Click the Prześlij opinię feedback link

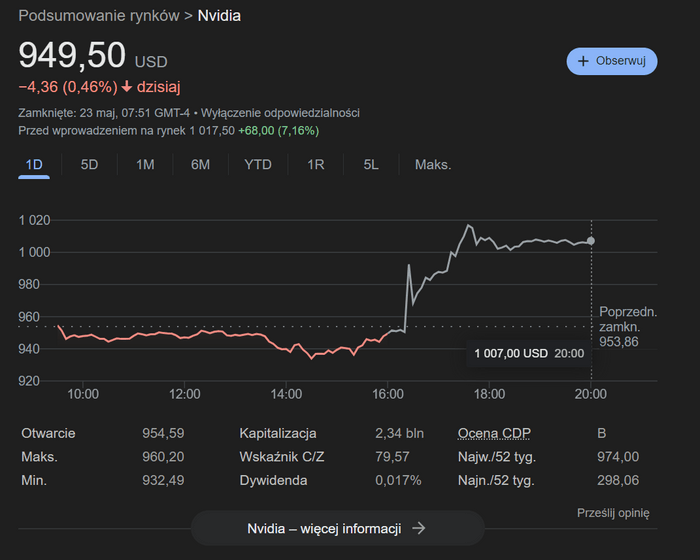click(613, 513)
